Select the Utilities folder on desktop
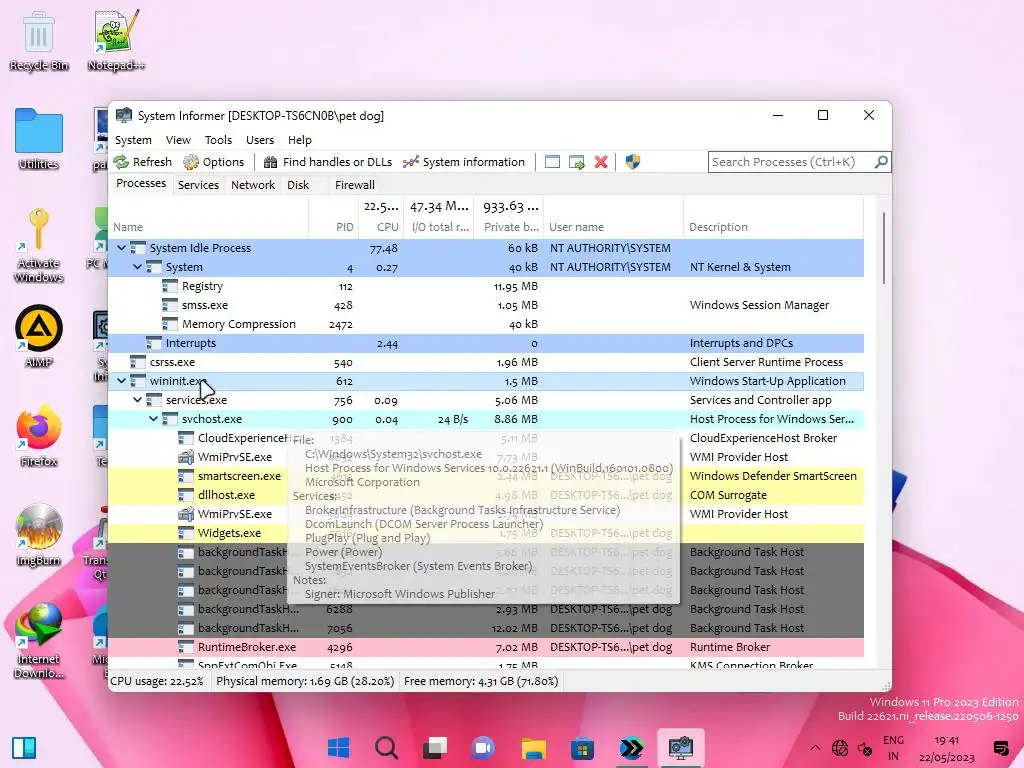Viewport: 1024px width, 768px height. [39, 139]
